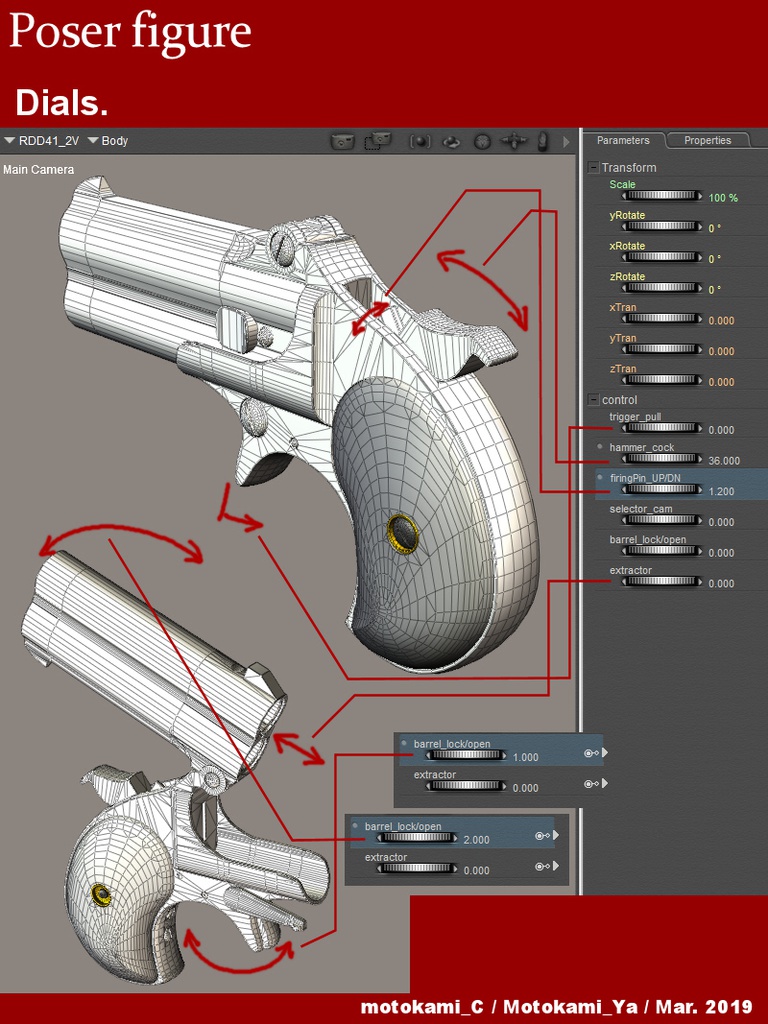
Task: Select the trigger_pull parameter label
Action: point(635,417)
